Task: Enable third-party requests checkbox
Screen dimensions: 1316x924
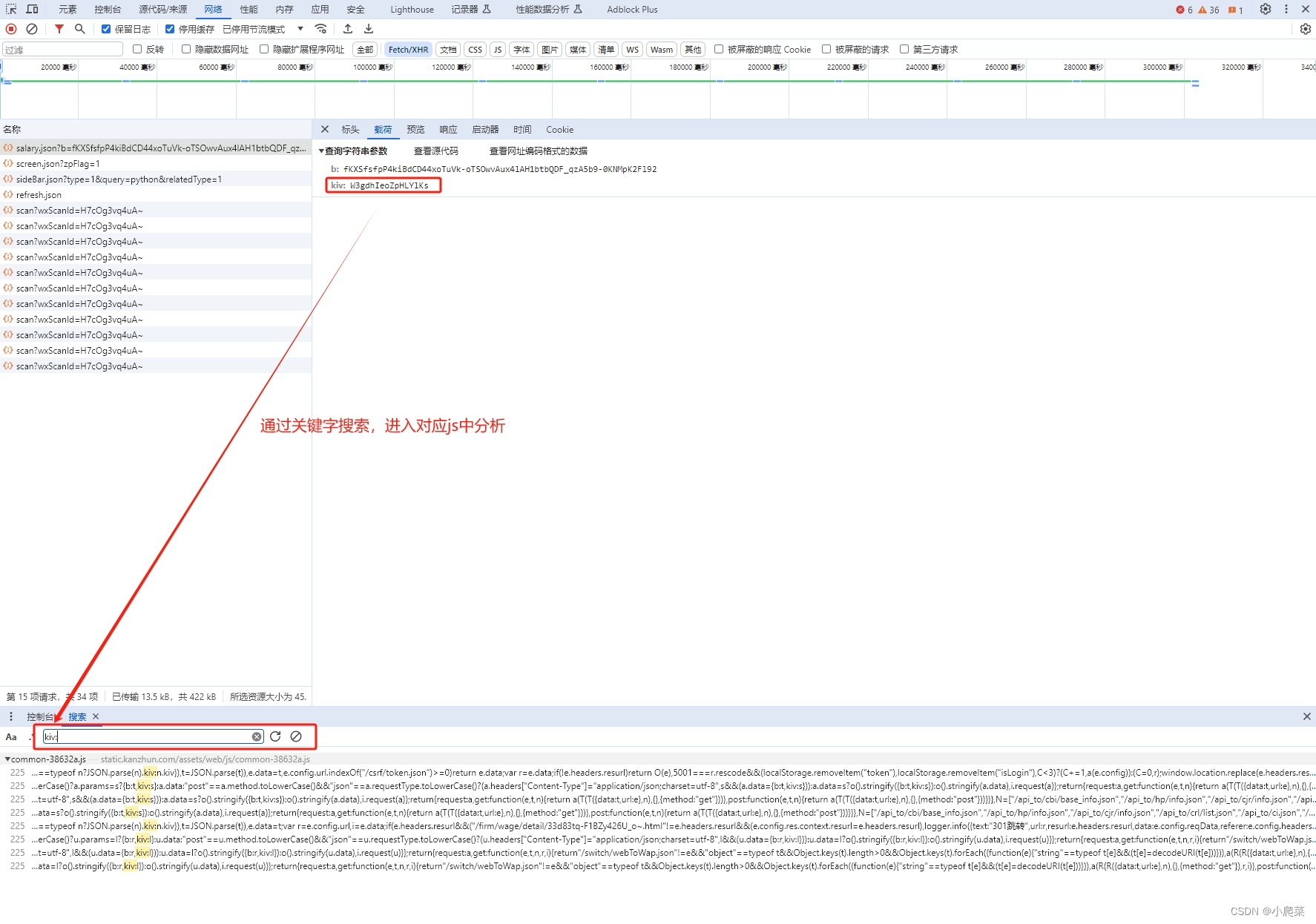Action: (904, 49)
